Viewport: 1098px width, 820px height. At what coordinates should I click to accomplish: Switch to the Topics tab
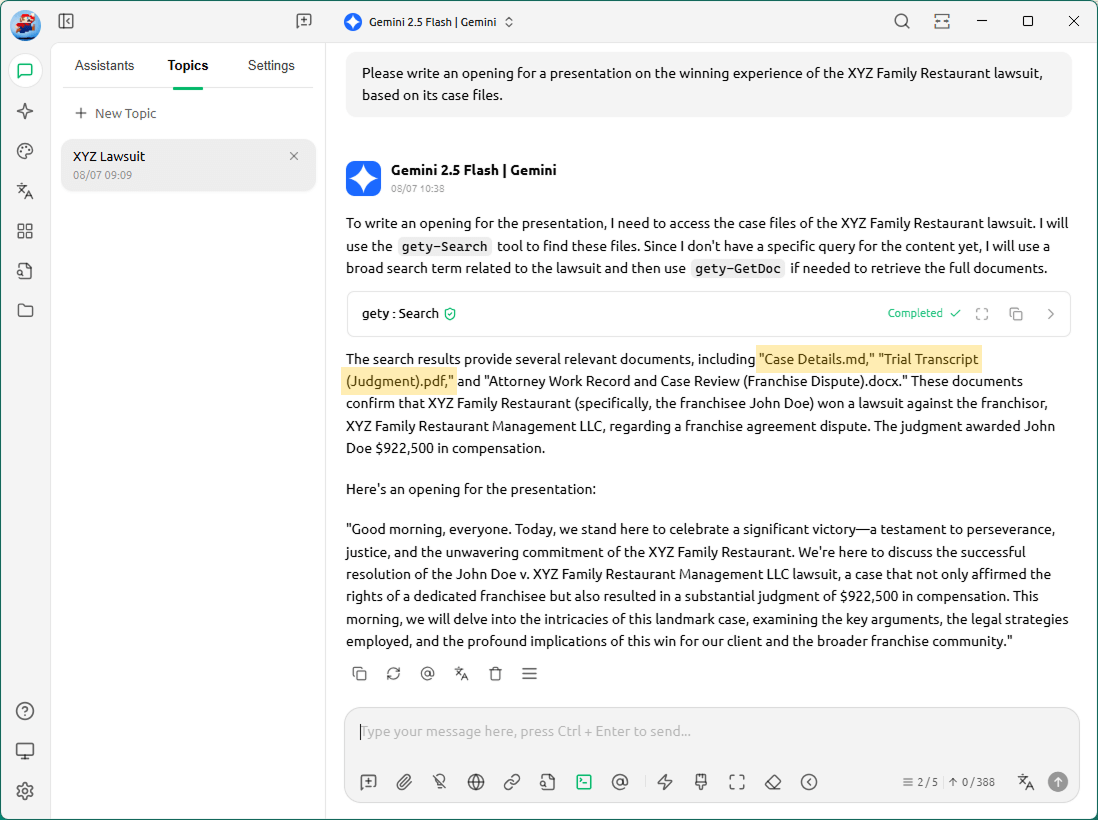coord(188,65)
